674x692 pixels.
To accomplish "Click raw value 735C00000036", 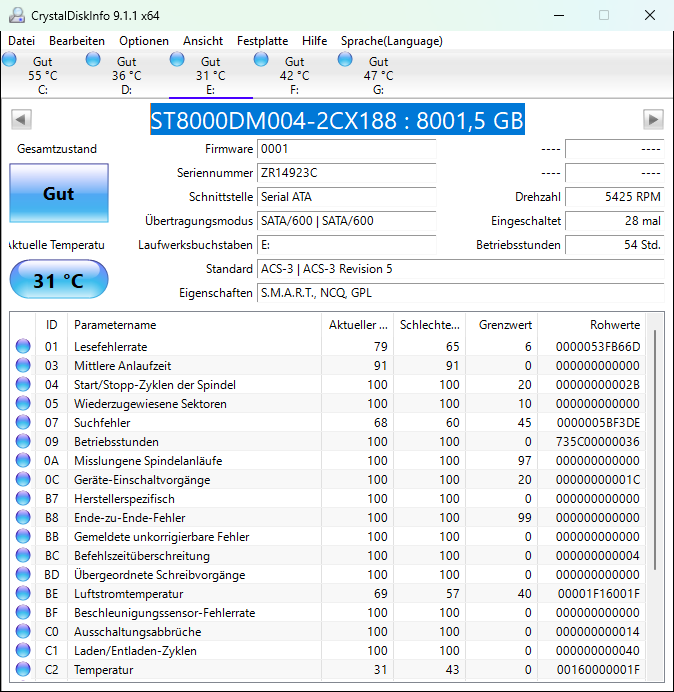I will 598,441.
